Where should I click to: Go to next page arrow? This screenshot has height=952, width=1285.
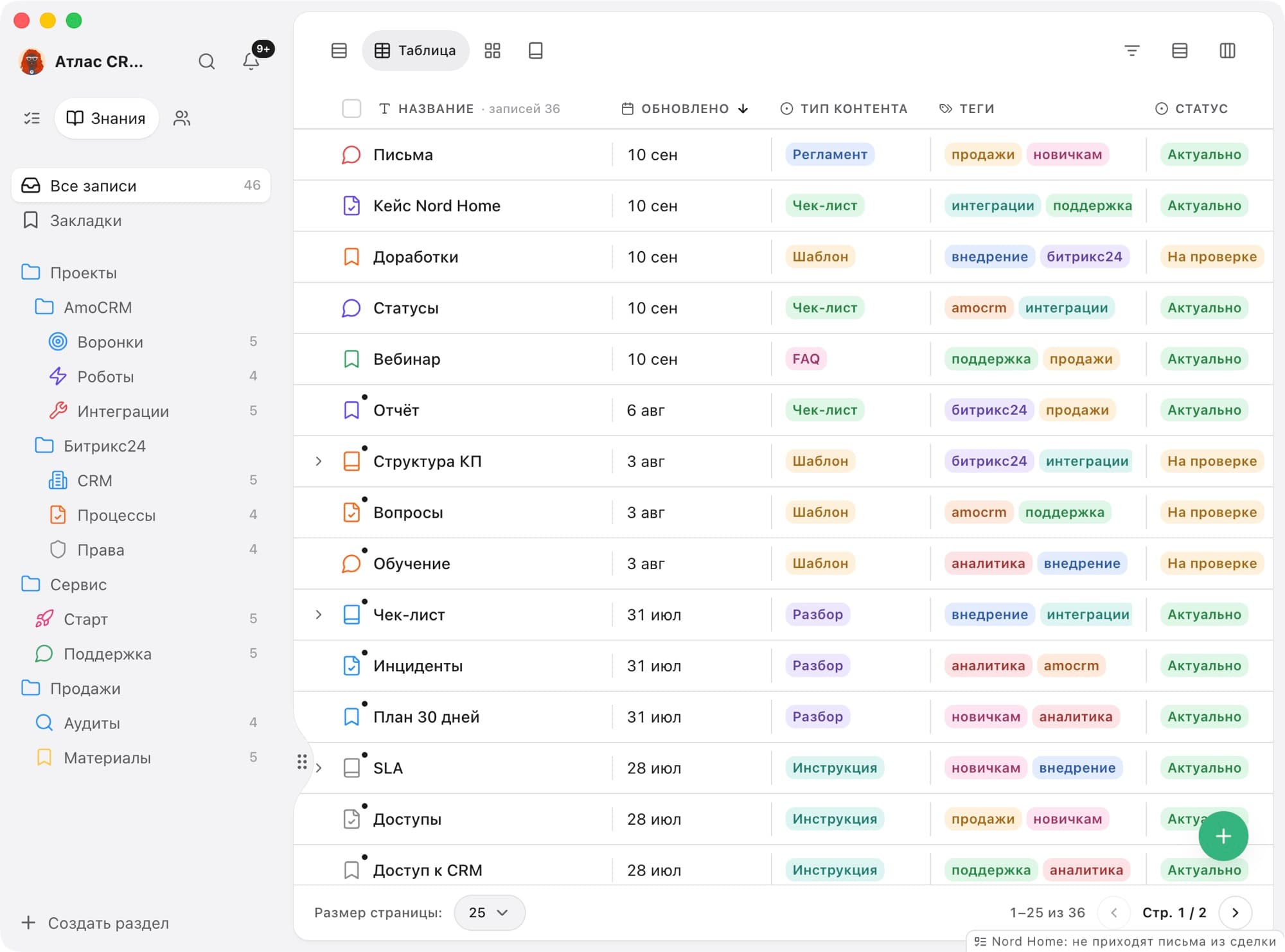[1235, 912]
